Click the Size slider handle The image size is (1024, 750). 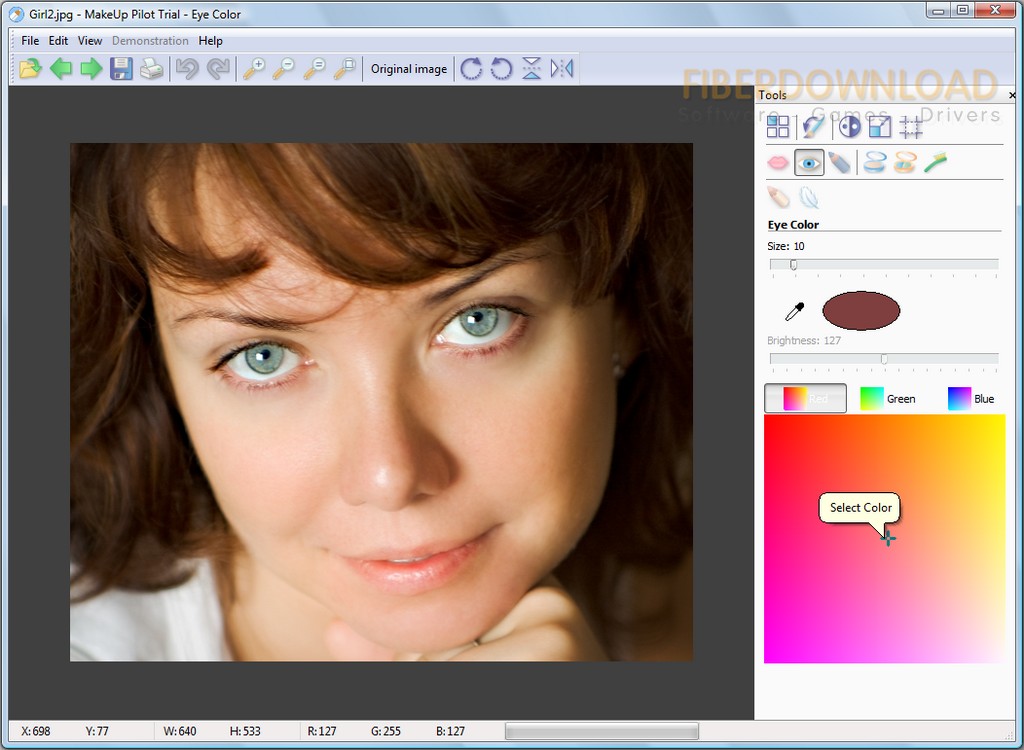pos(793,265)
